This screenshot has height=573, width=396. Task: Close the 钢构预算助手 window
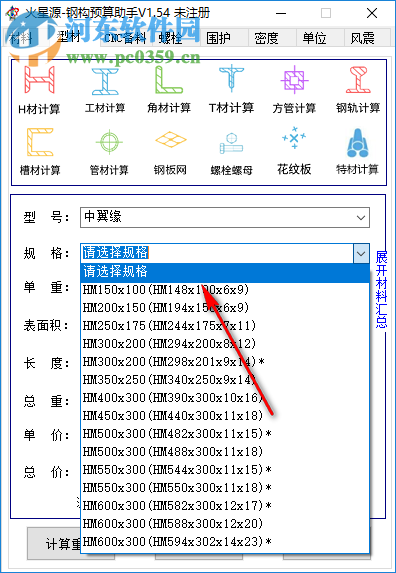[372, 14]
